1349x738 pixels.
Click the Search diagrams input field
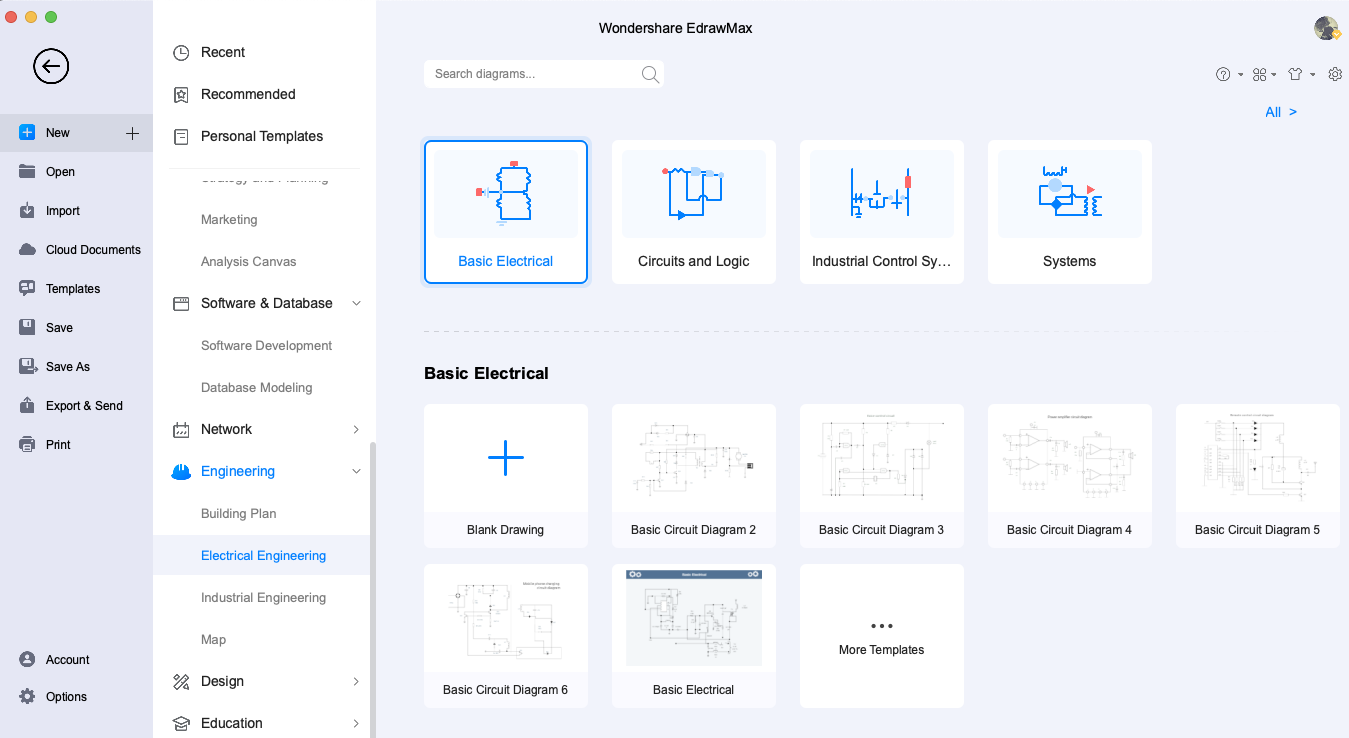pyautogui.click(x=544, y=74)
